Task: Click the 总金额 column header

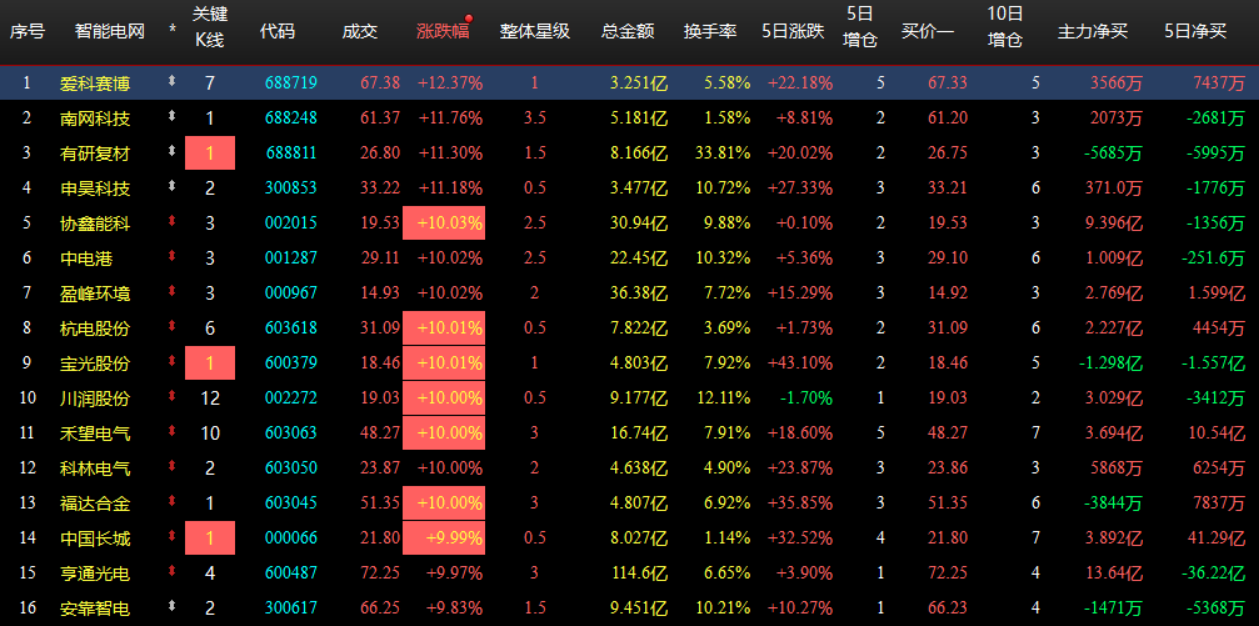Action: [628, 31]
